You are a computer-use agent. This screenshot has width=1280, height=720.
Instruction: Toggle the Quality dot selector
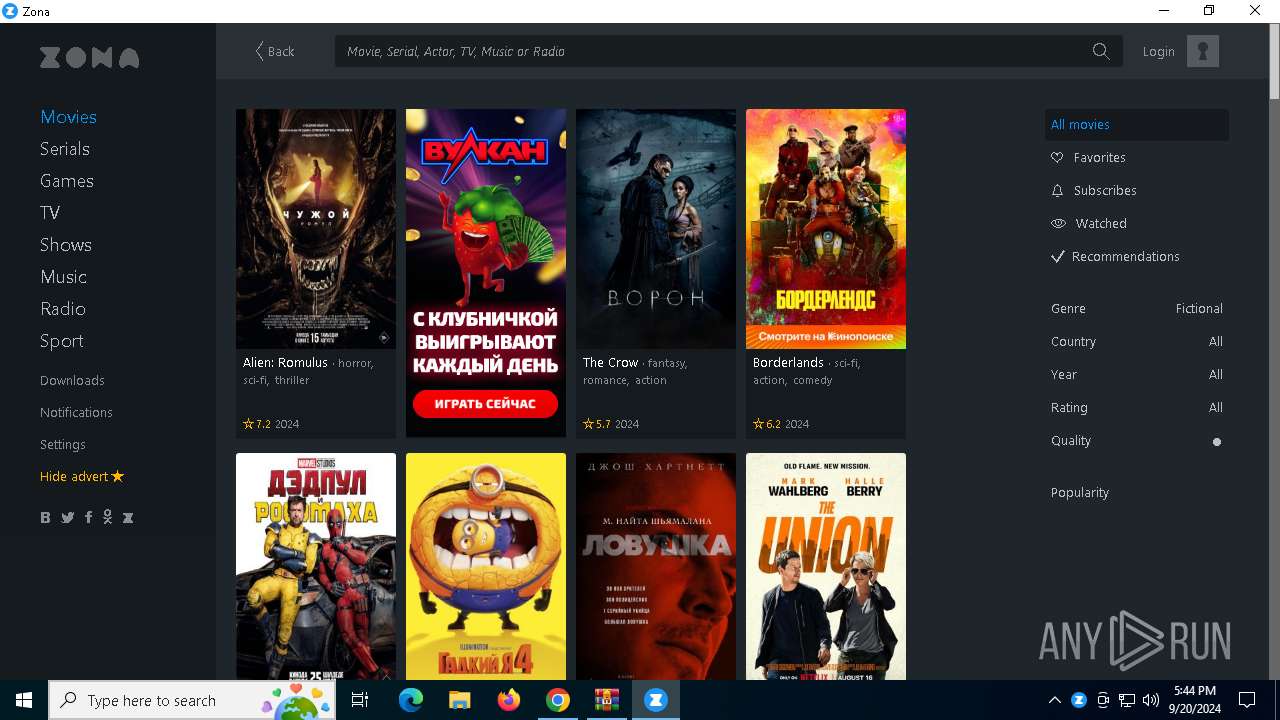tap(1217, 441)
